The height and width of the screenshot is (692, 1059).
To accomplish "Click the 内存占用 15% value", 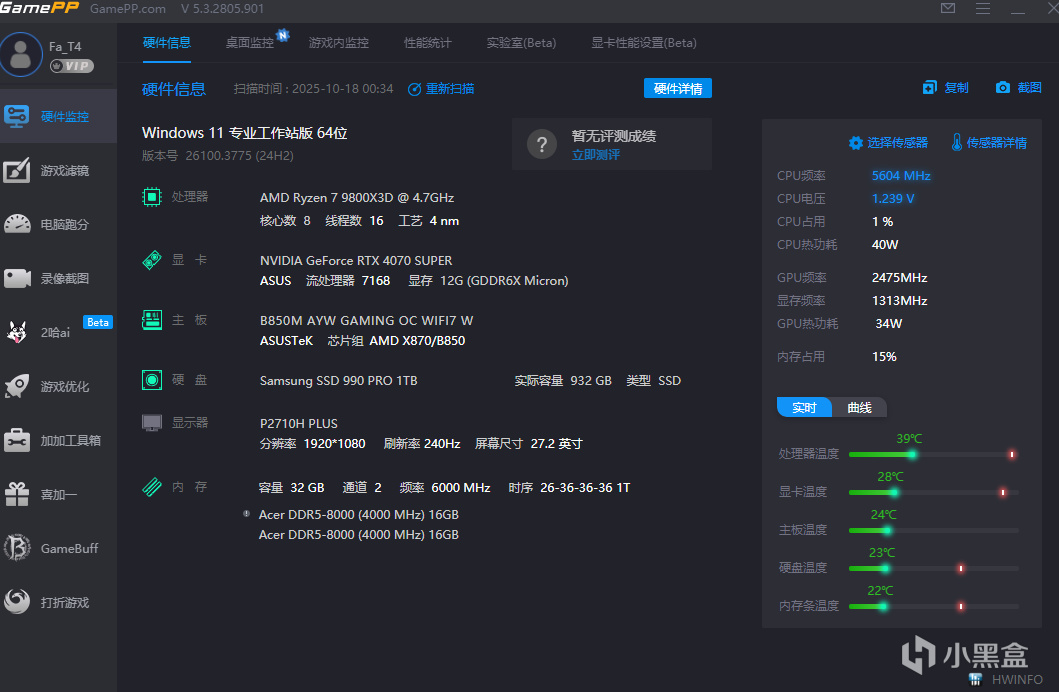I will (x=884, y=356).
